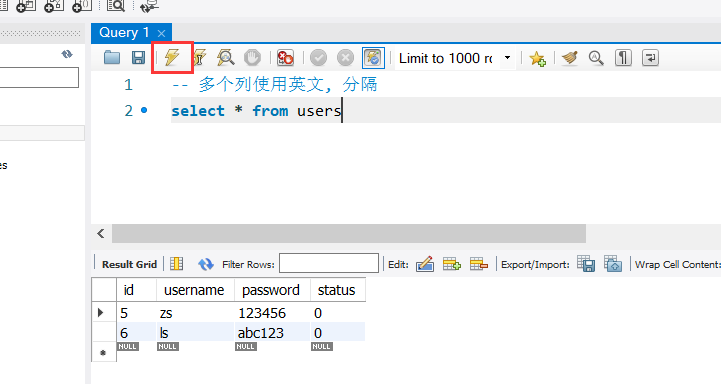Click the NULL status cell in new row
Viewport: 721px width, 384px height.
[x=321, y=346]
